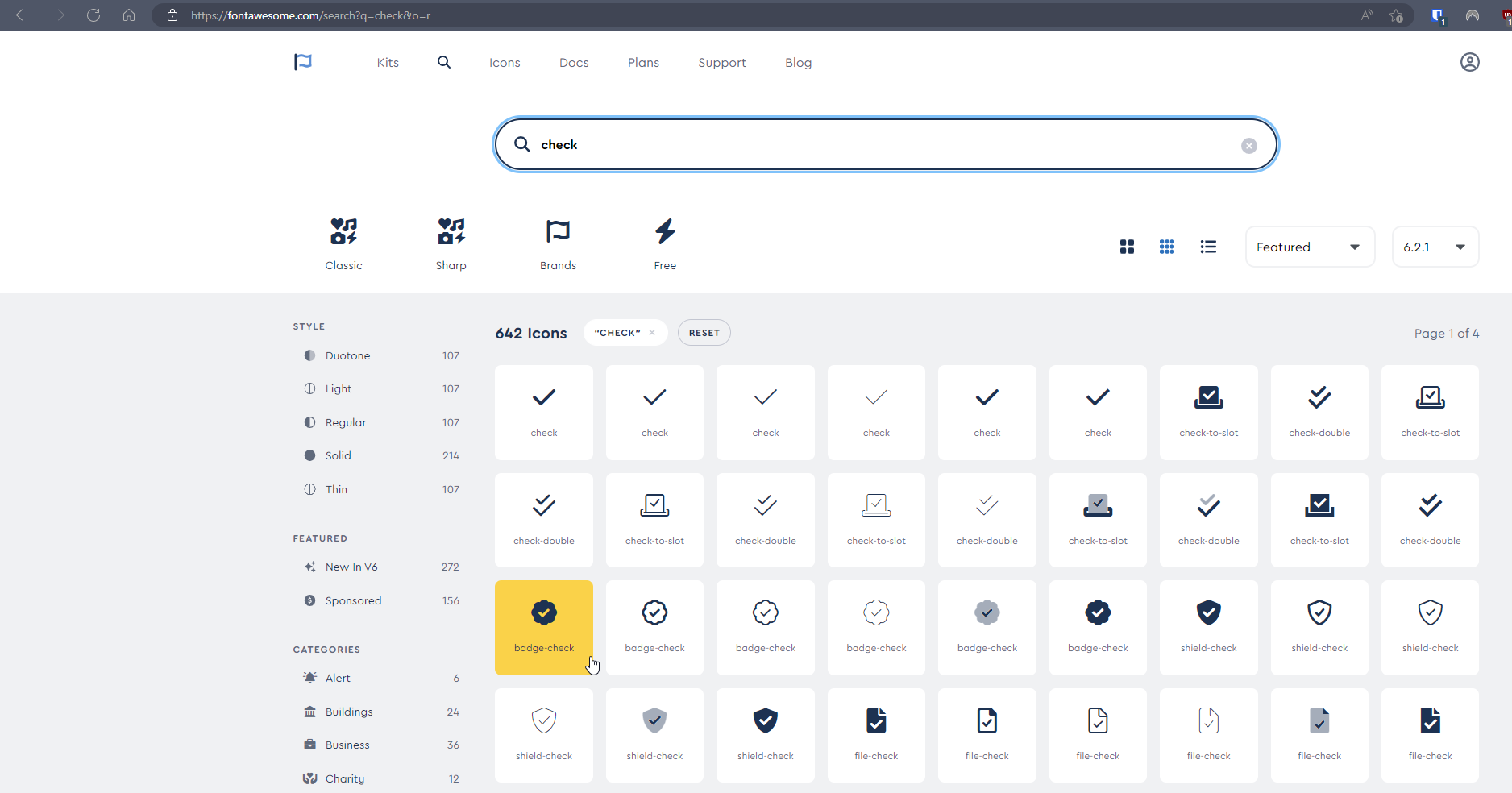Select the Brands flag filter
Image resolution: width=1512 pixels, height=793 pixels.
click(558, 243)
